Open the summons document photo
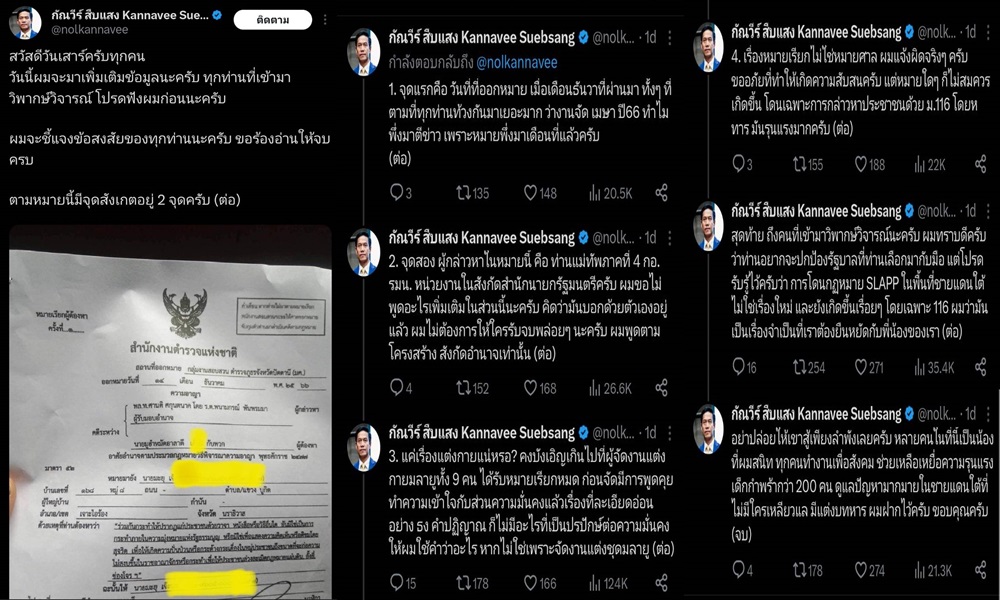This screenshot has height=600, width=1000. 170,412
